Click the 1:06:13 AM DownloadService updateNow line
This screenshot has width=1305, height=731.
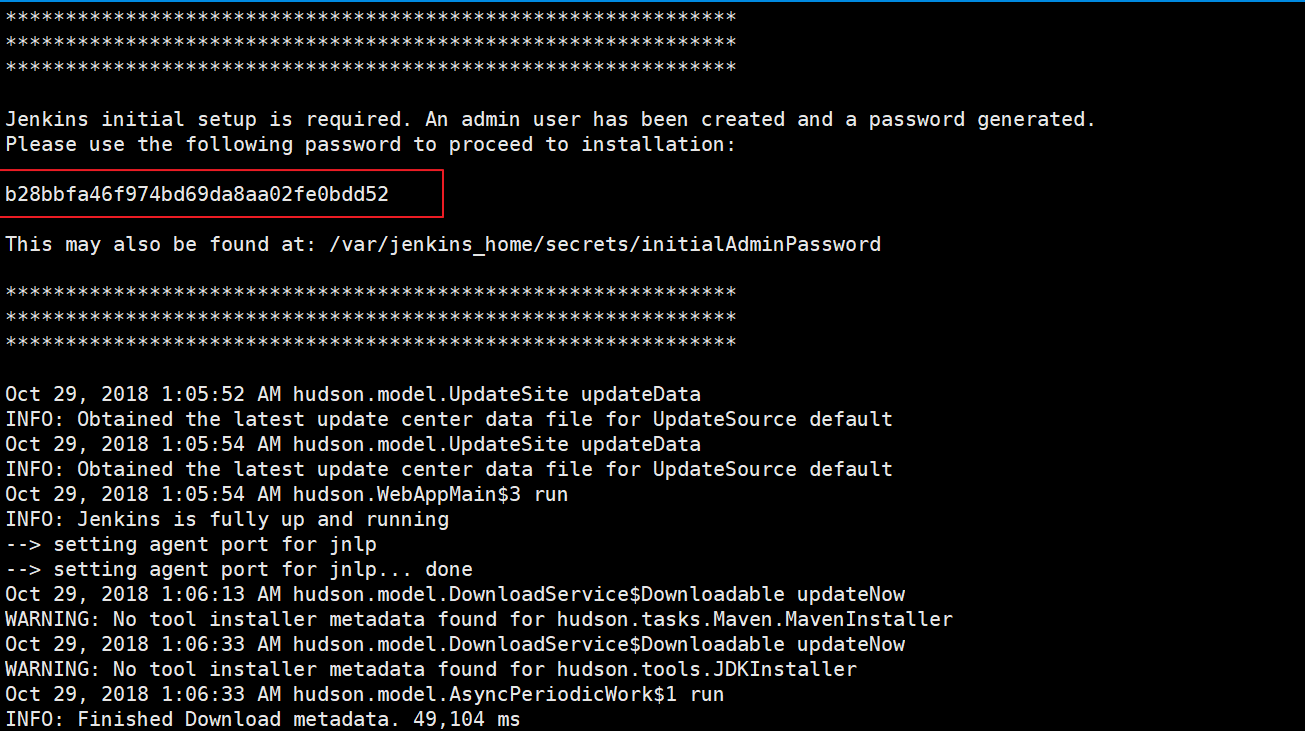pos(455,594)
